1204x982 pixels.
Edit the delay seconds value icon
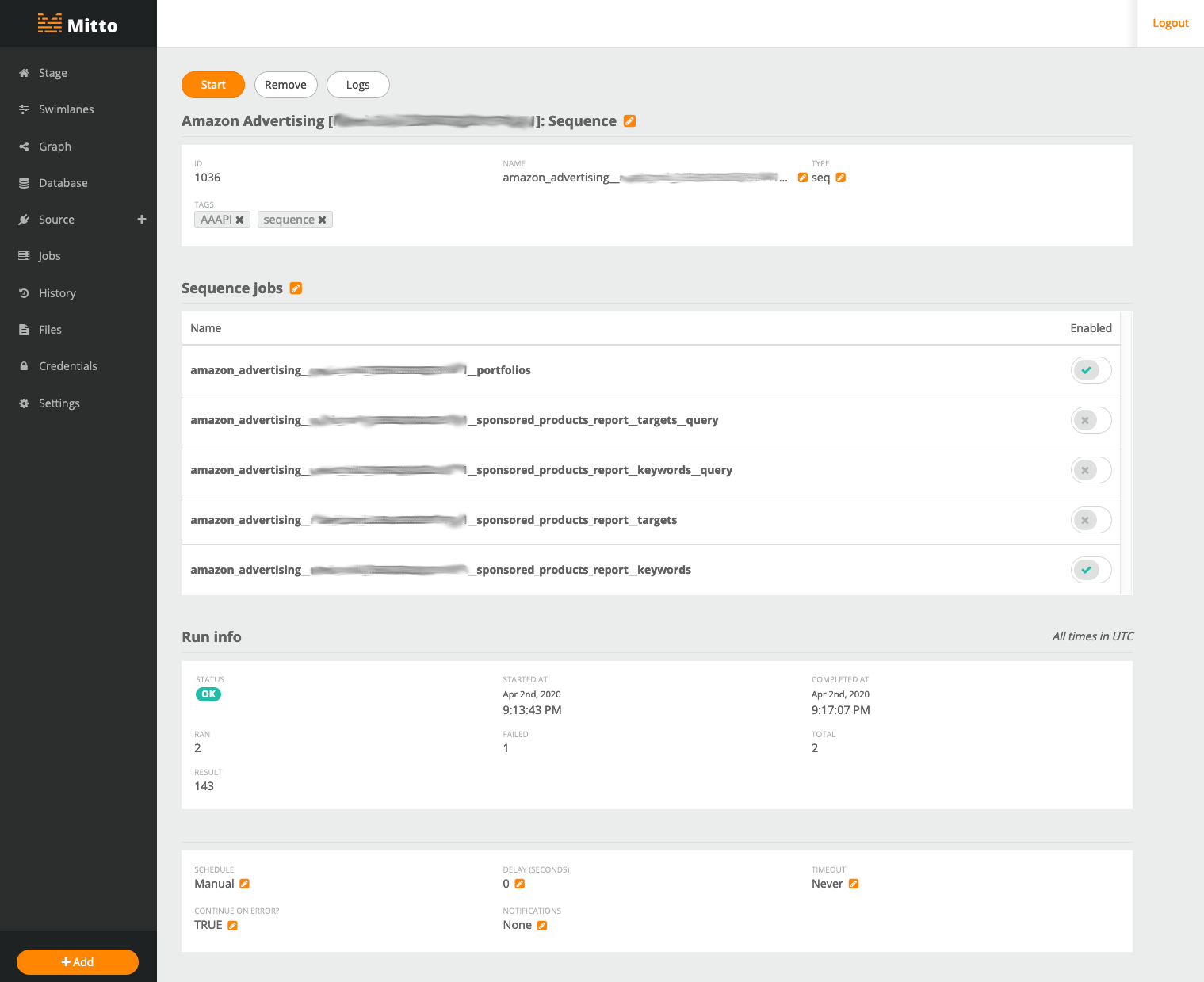(520, 884)
